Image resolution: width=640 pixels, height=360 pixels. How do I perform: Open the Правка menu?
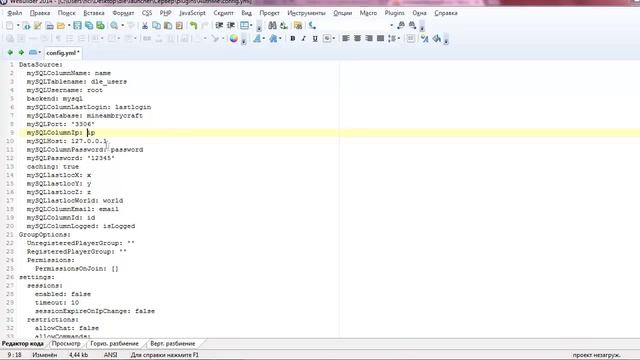pos(40,13)
